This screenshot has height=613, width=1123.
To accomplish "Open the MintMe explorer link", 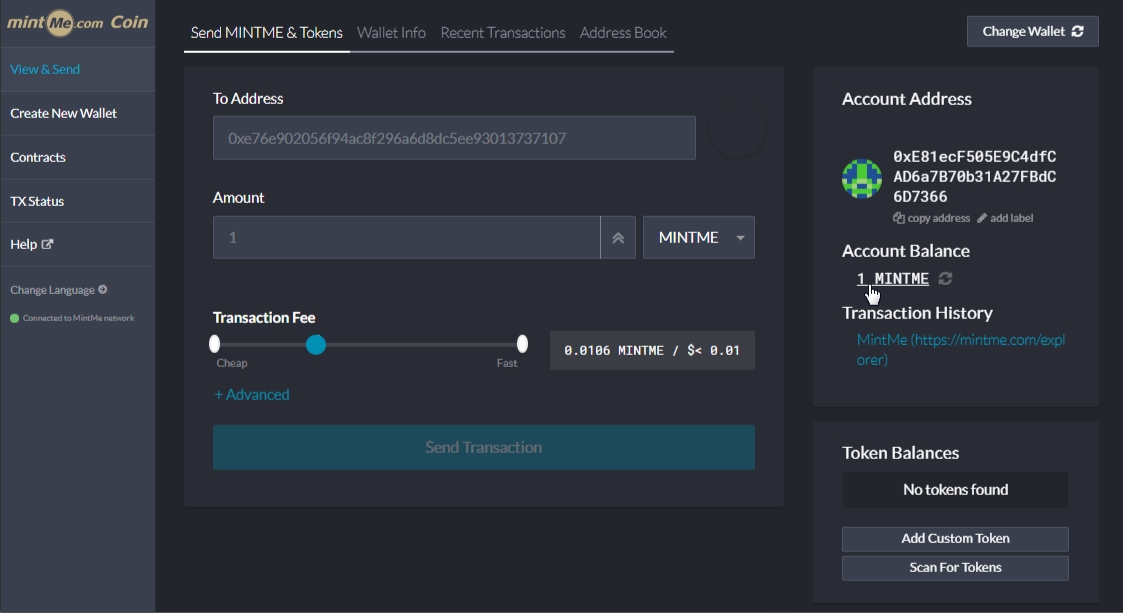I will click(960, 349).
